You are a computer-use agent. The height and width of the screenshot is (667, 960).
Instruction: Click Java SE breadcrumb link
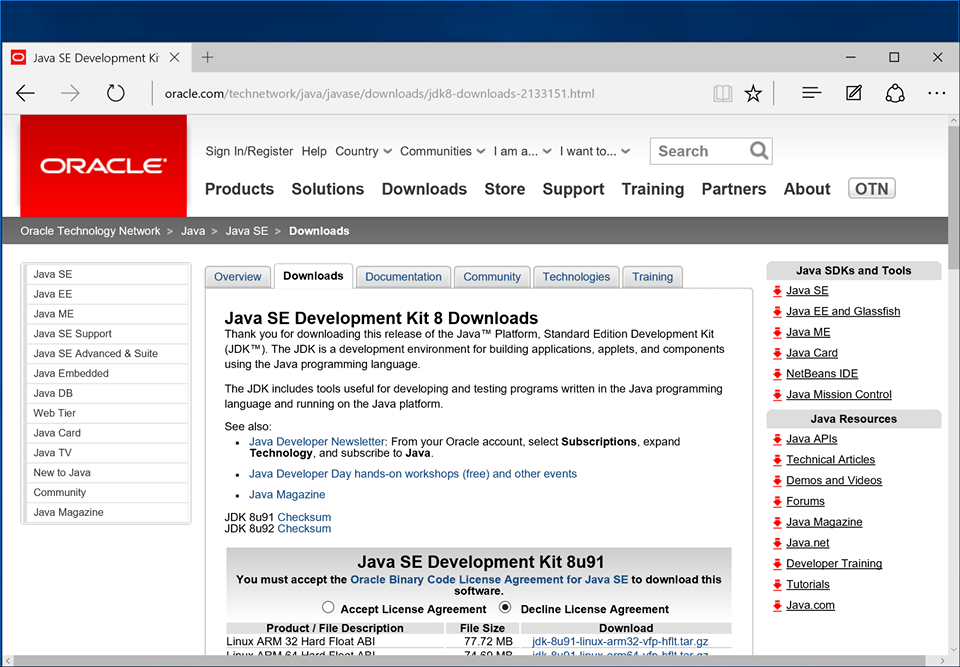[247, 231]
